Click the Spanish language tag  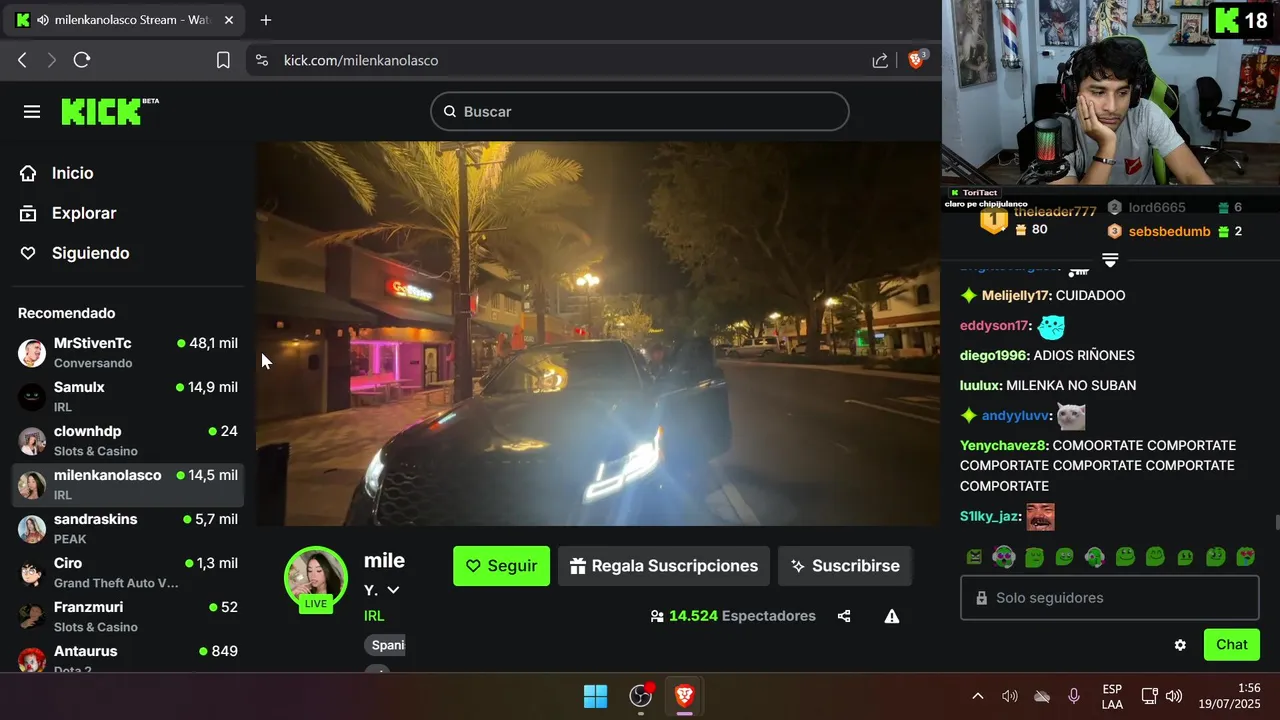pos(385,645)
